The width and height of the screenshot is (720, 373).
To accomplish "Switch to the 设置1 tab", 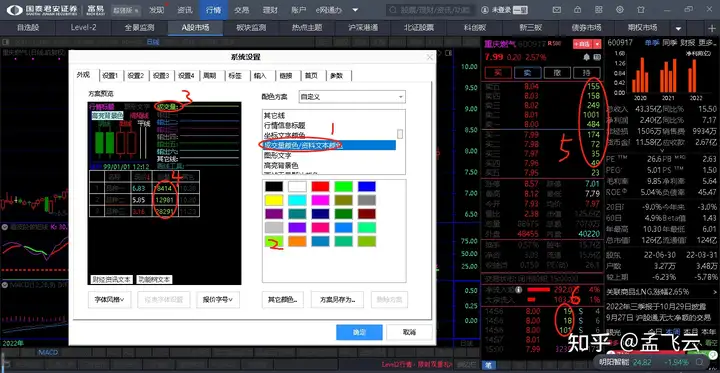I will point(110,76).
